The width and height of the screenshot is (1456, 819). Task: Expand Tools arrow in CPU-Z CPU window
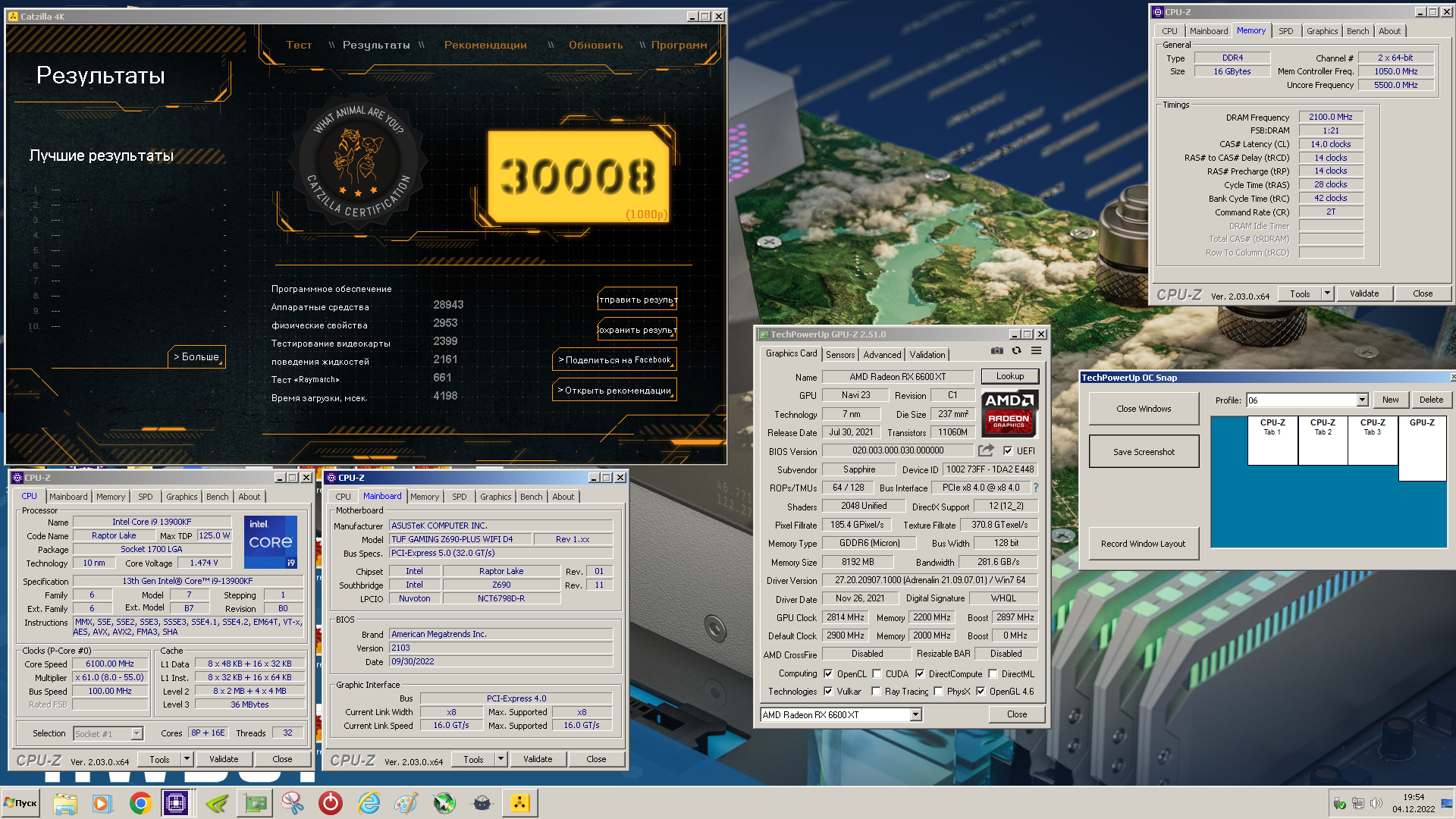pos(187,759)
